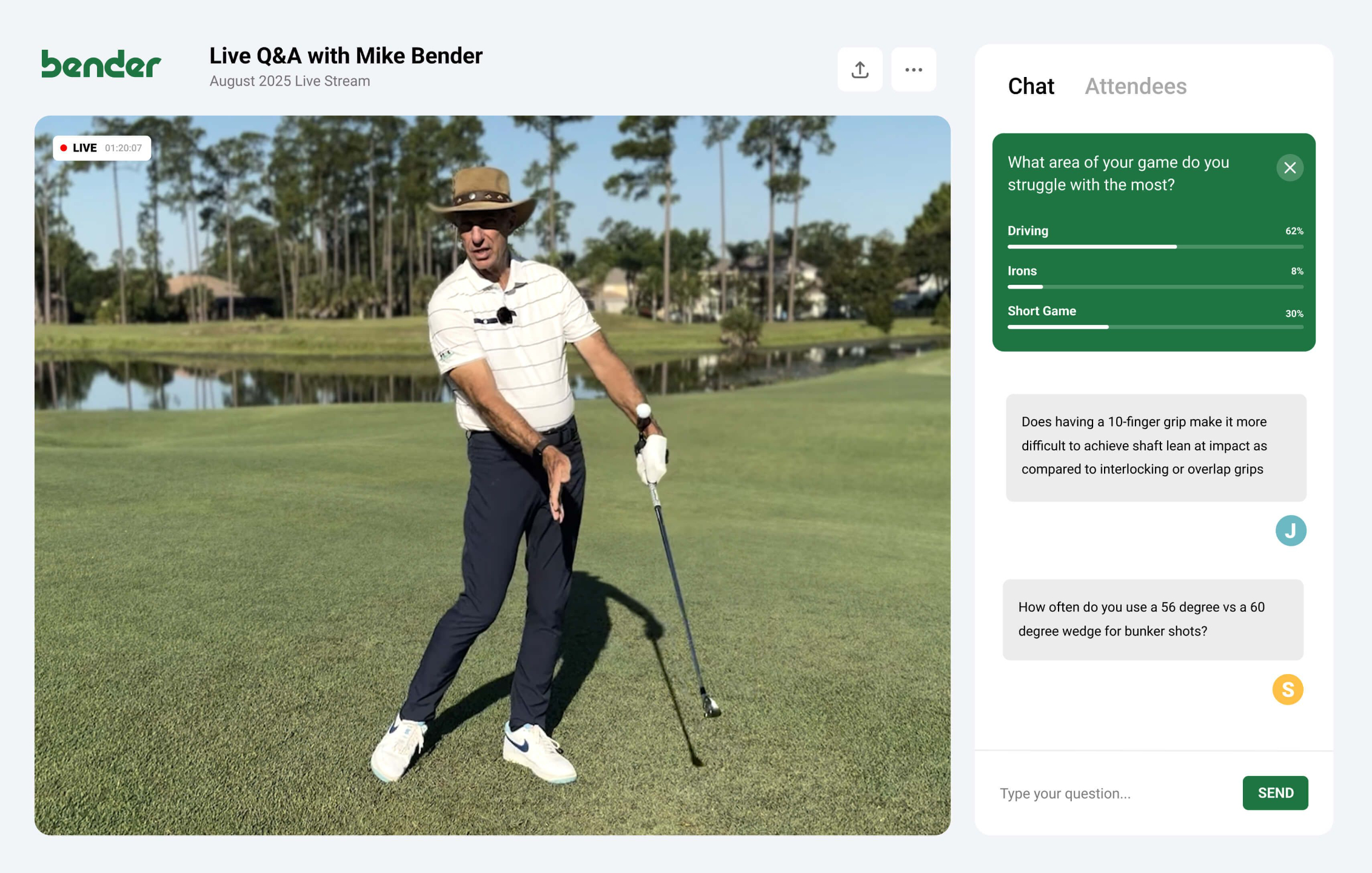This screenshot has width=1372, height=873.
Task: Click the 01:20:07 stream timer
Action: click(x=123, y=148)
